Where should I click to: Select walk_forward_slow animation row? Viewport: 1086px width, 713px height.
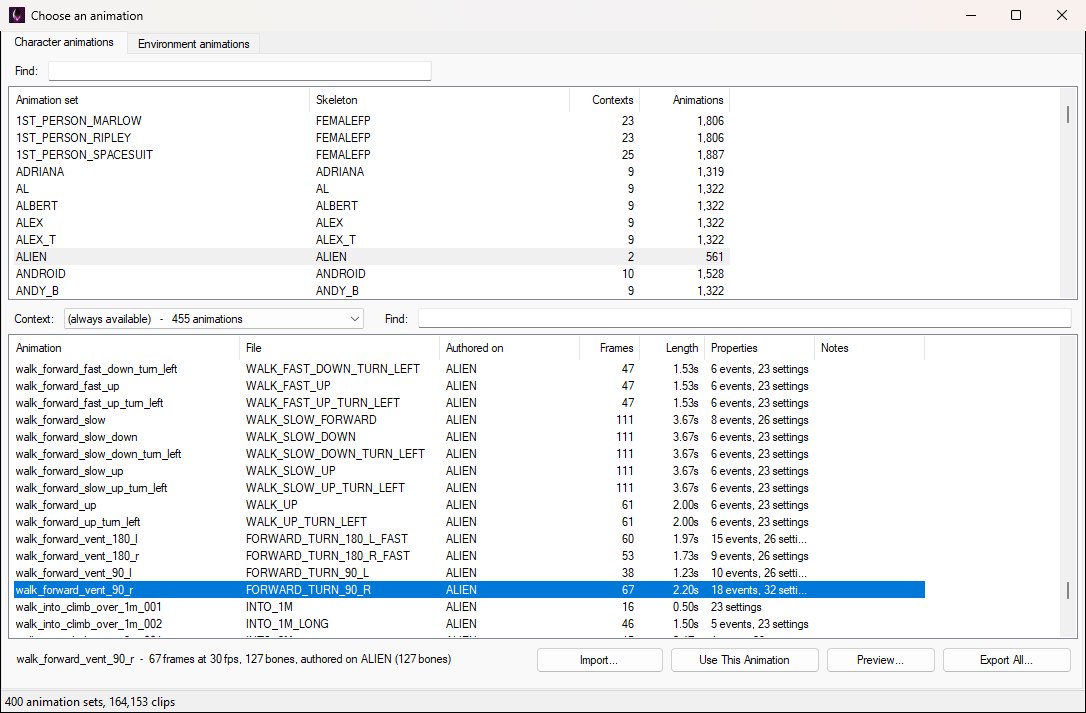(x=469, y=420)
